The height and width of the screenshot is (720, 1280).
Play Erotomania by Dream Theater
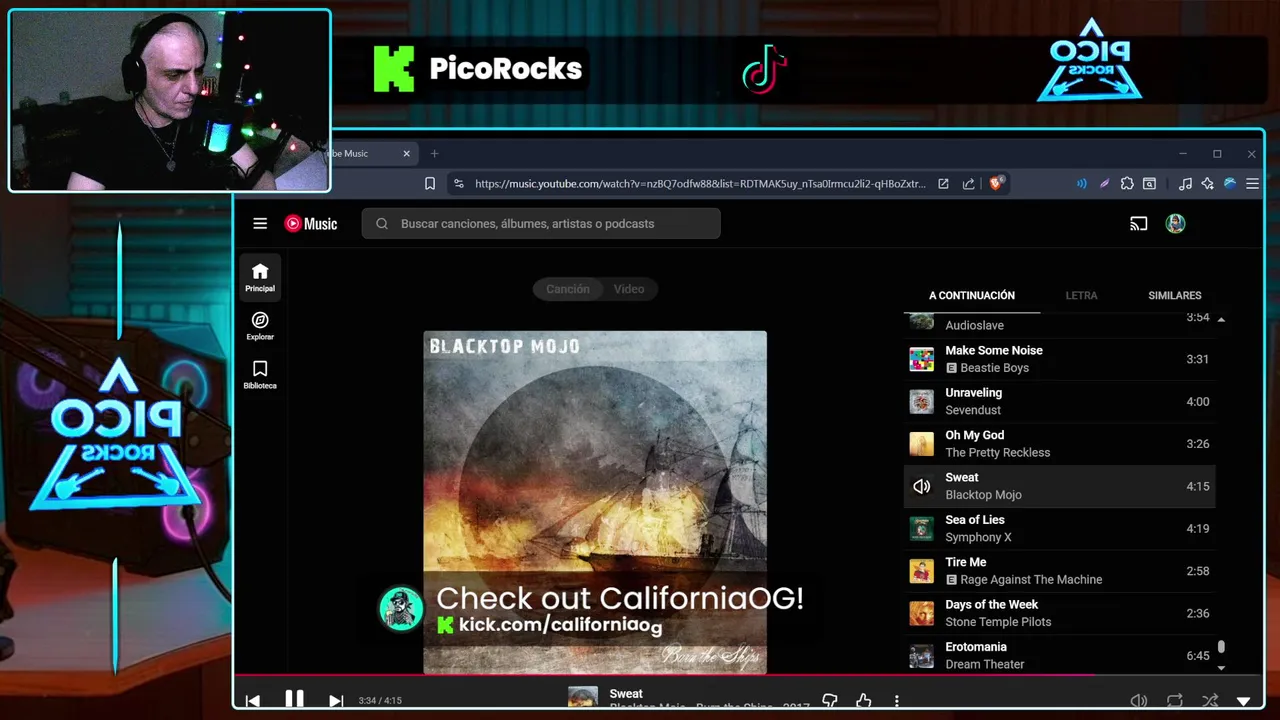[x=1060, y=655]
